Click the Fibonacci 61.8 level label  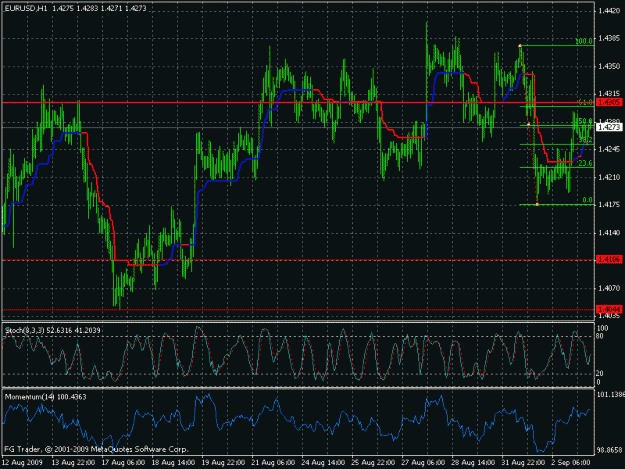[585, 102]
